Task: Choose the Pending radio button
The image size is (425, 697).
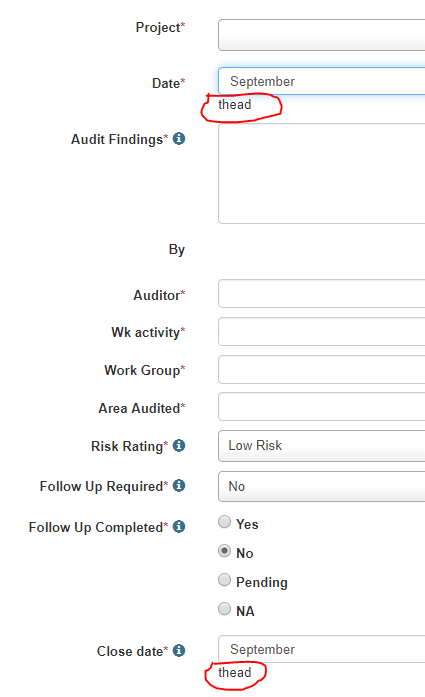Action: click(225, 580)
